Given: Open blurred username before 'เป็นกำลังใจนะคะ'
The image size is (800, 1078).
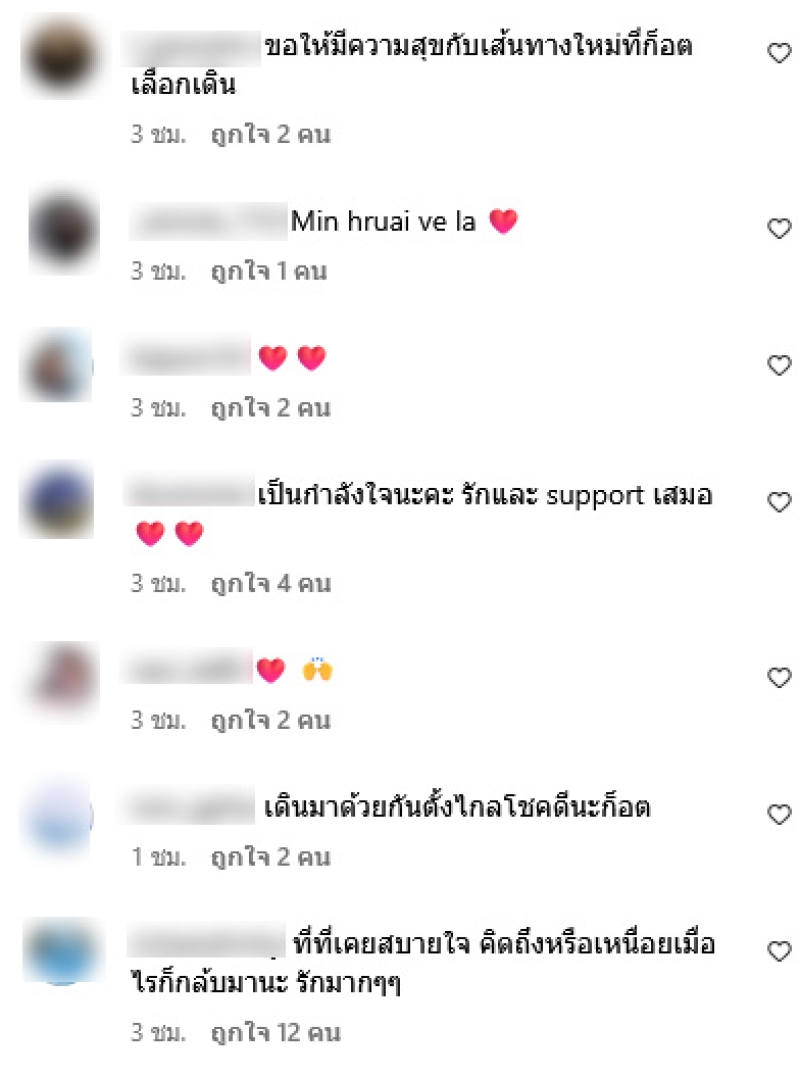Looking at the screenshot, I should (x=189, y=494).
